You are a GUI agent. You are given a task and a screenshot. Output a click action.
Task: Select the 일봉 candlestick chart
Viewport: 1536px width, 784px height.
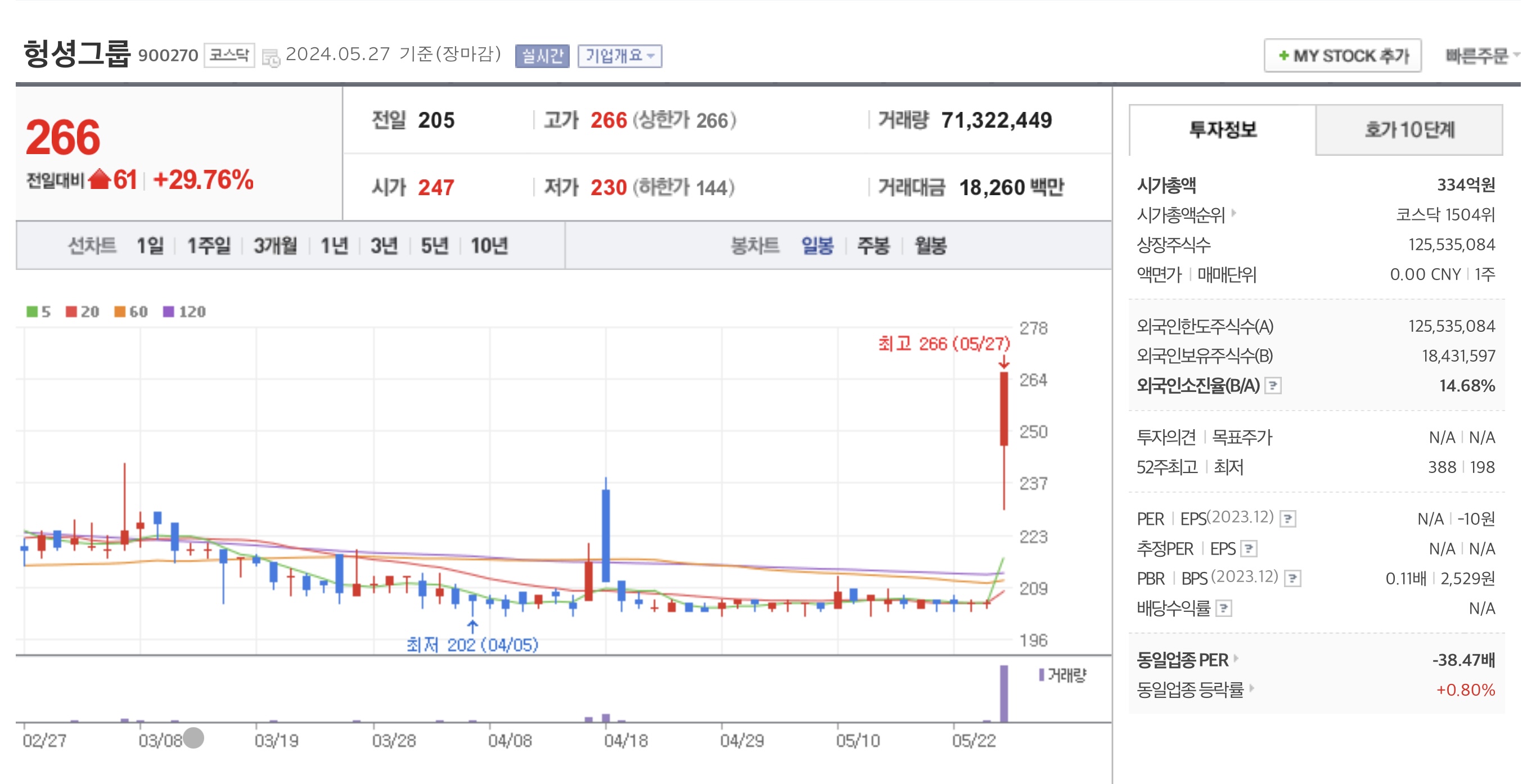coord(817,246)
